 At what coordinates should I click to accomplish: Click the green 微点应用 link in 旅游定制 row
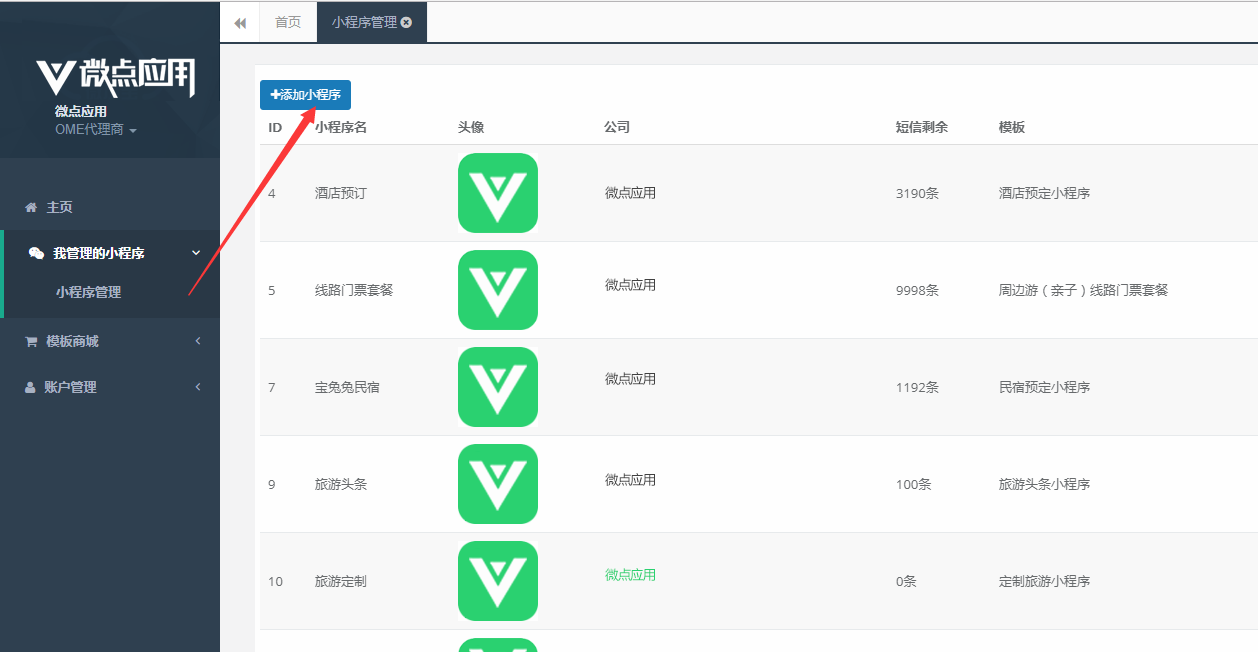point(630,575)
